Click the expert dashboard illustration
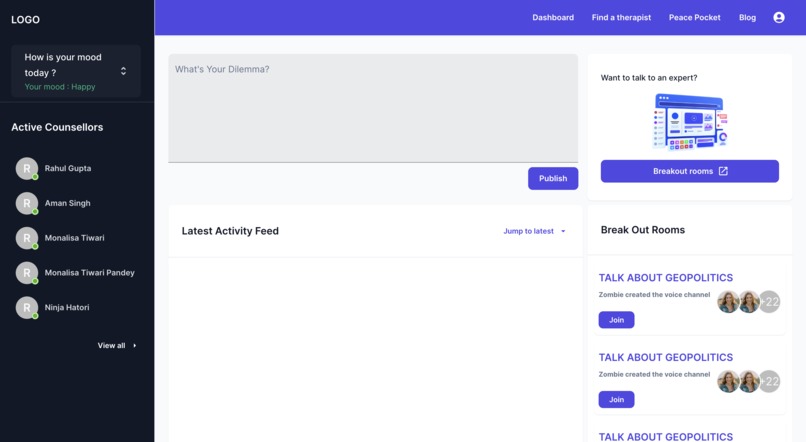Viewport: 806px width, 442px height. (x=690, y=122)
